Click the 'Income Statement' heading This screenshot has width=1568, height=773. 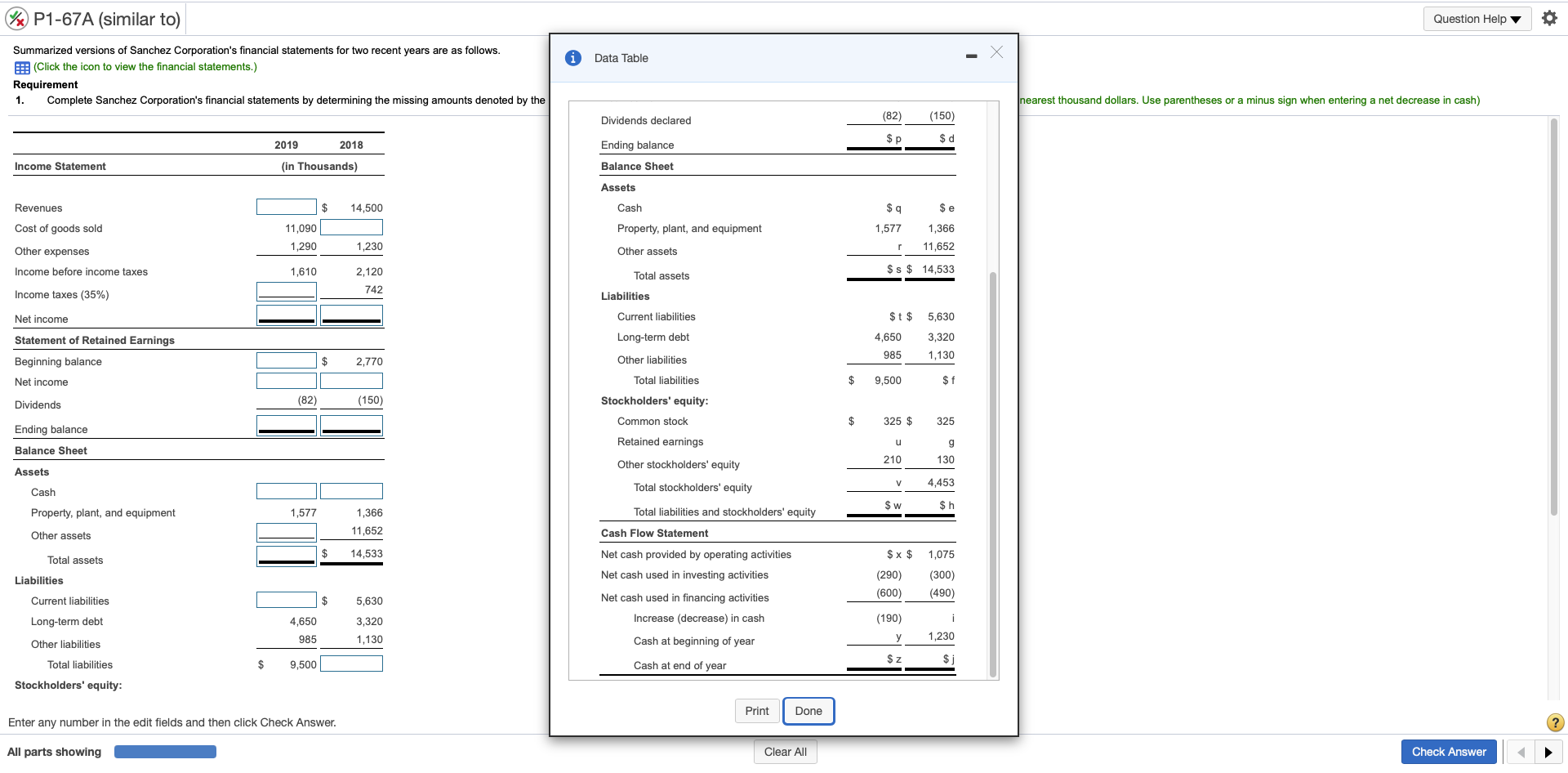pos(60,167)
